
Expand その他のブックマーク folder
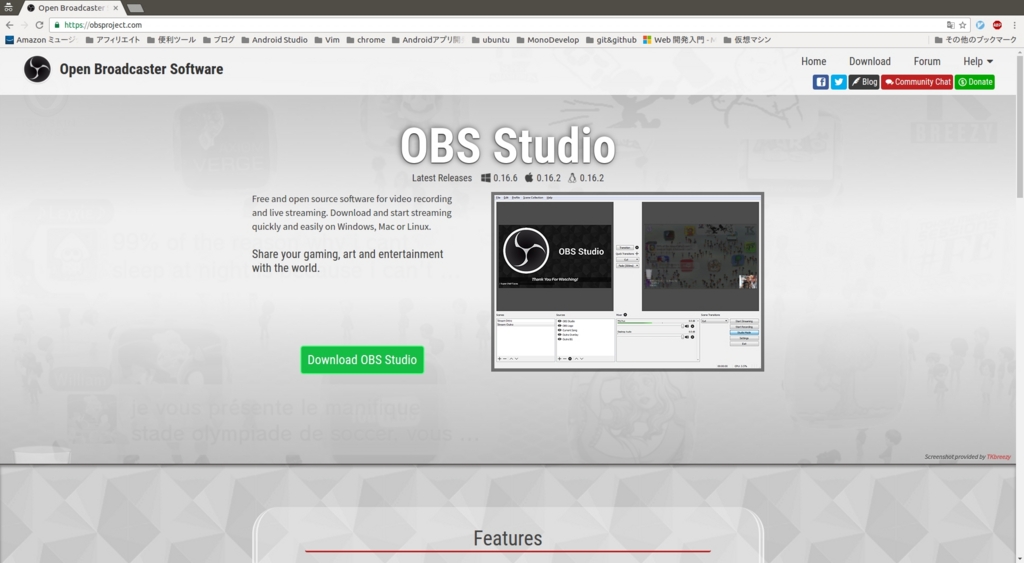tap(976, 40)
